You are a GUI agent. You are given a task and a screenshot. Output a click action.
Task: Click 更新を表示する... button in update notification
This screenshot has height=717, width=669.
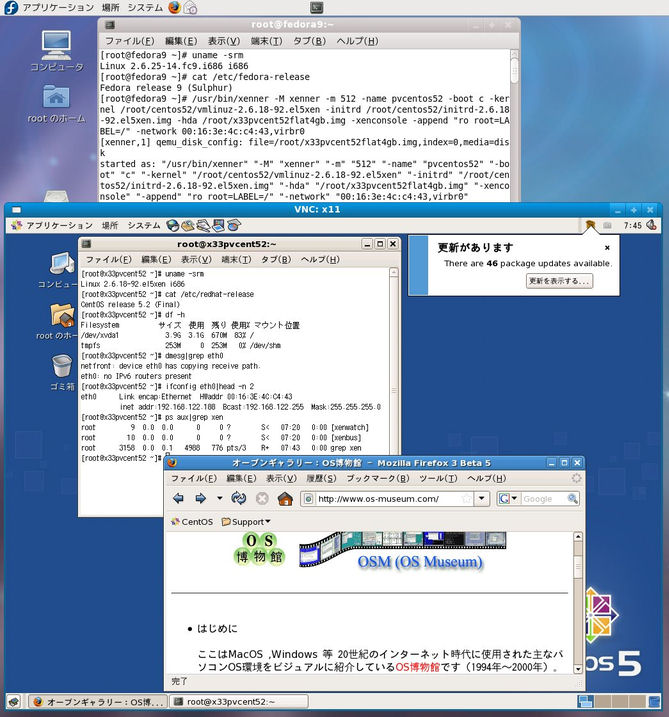(x=559, y=281)
